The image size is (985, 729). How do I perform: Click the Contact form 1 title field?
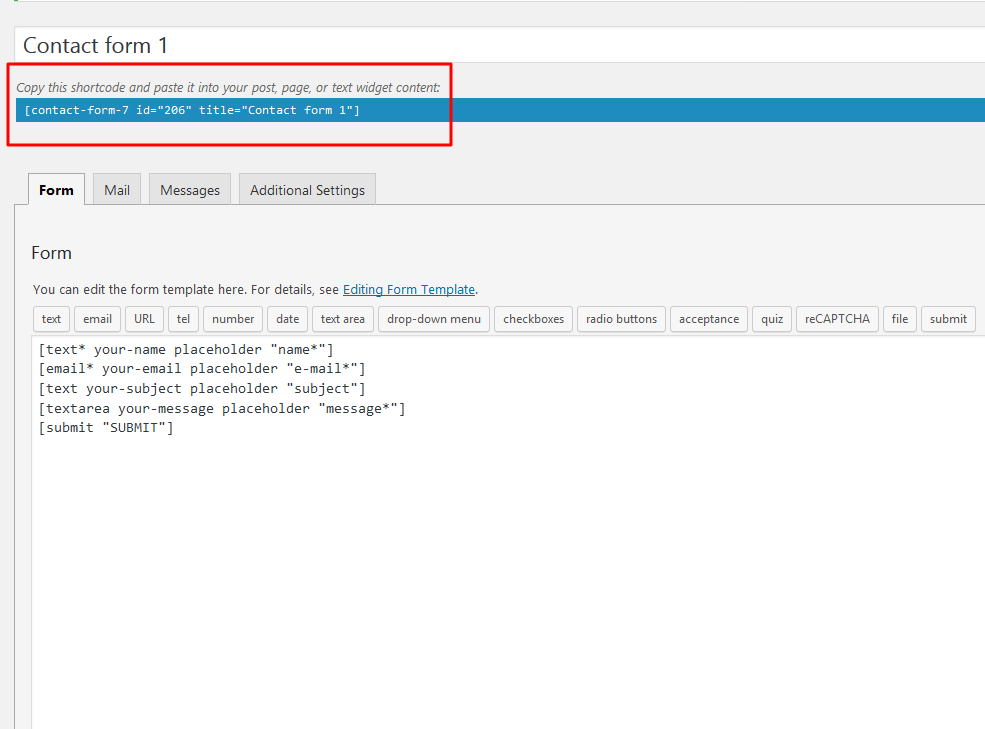[500, 45]
